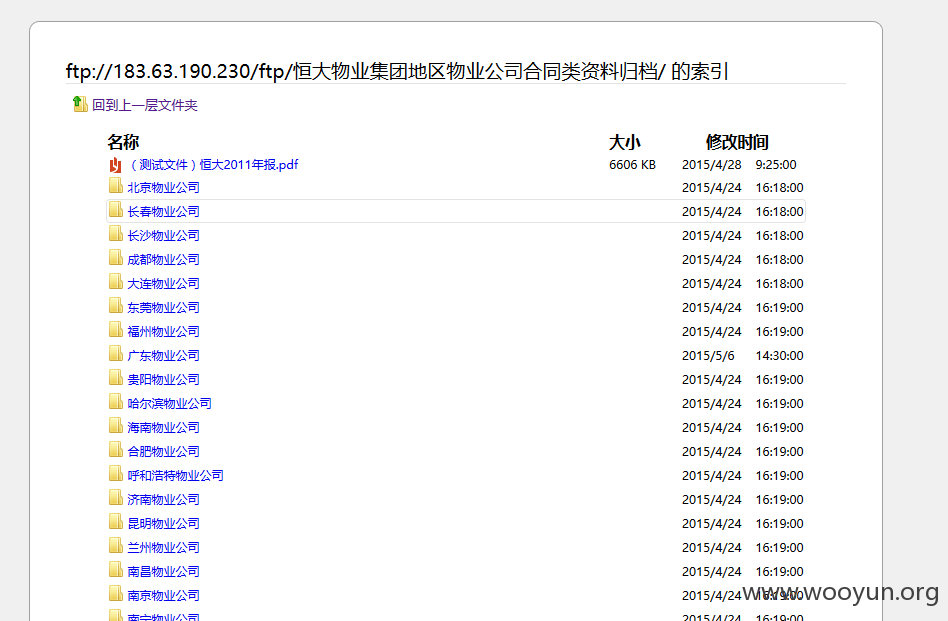Screen dimensions: 948x621
Task: Open the 恒大2011年报.pdf file link
Action: (213, 164)
